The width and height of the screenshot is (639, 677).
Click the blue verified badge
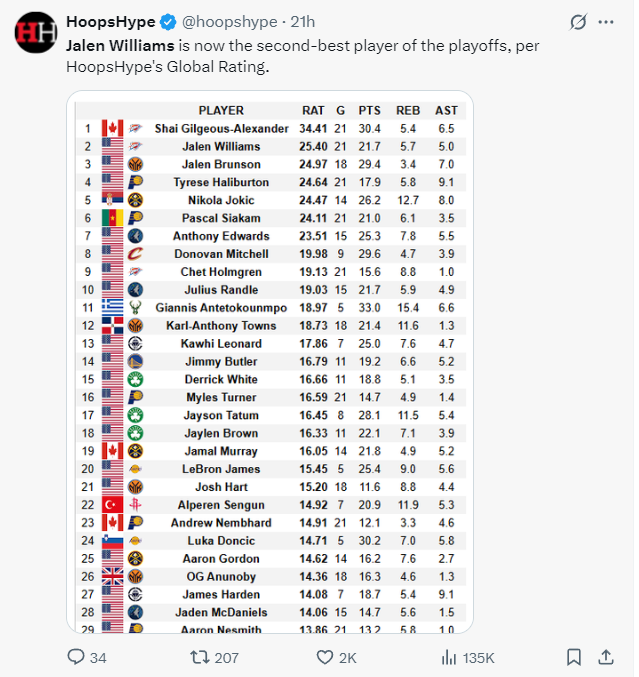point(167,21)
